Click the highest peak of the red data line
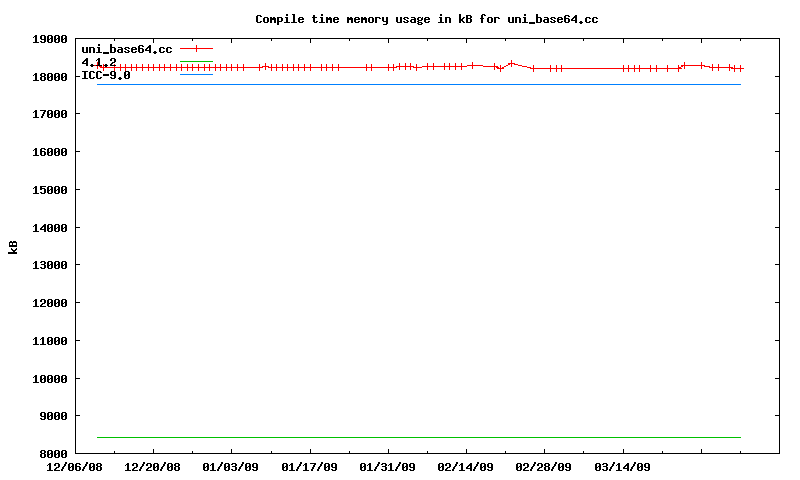800x480 pixels. (511, 63)
